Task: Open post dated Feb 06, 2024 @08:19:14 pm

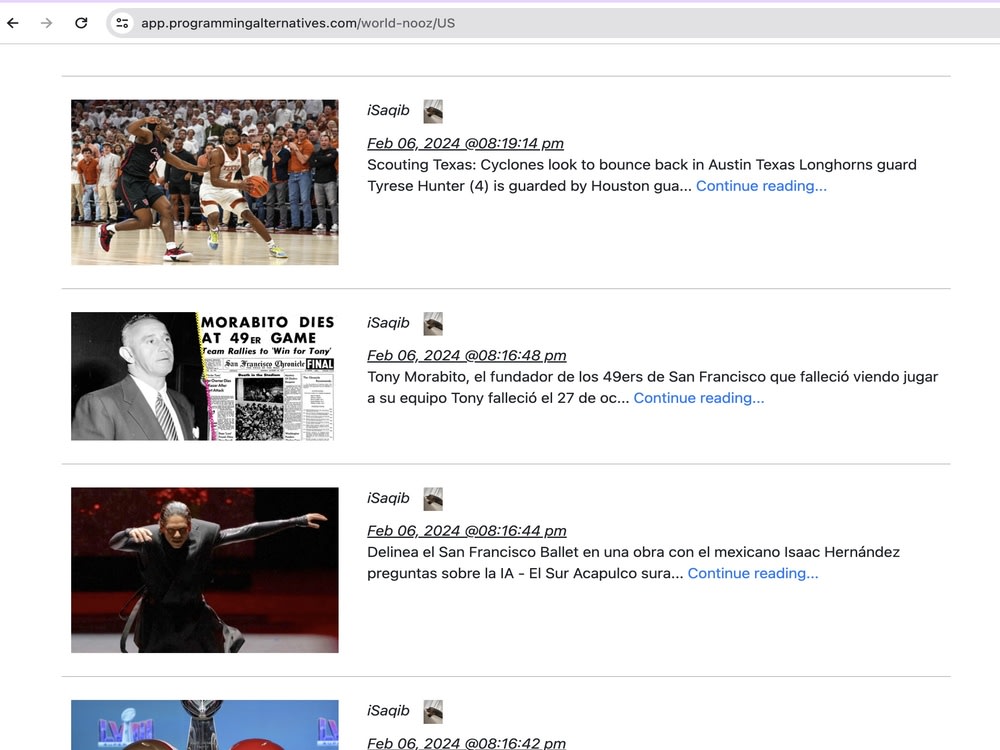Action: pos(466,143)
